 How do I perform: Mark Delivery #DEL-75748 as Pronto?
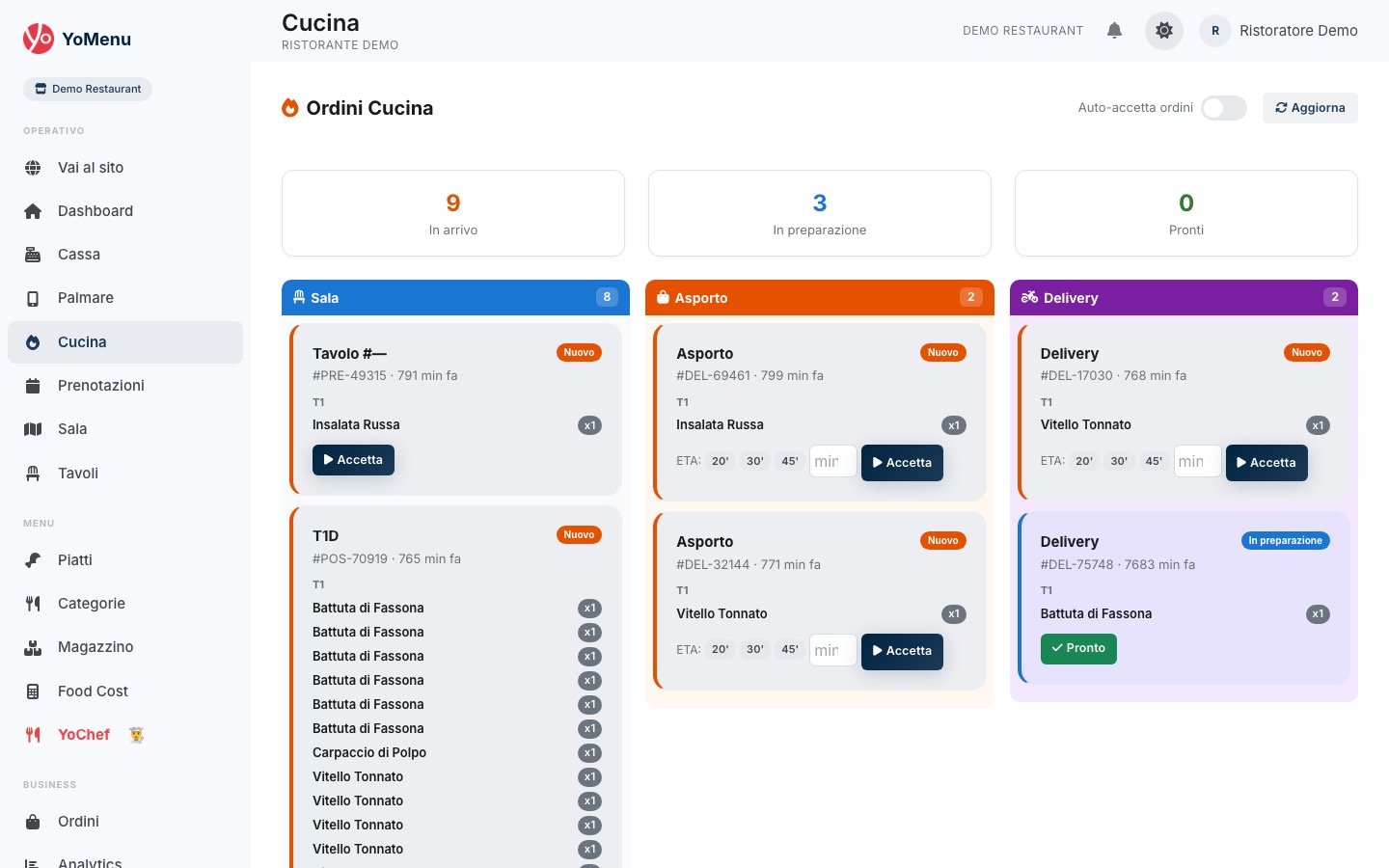point(1078,648)
